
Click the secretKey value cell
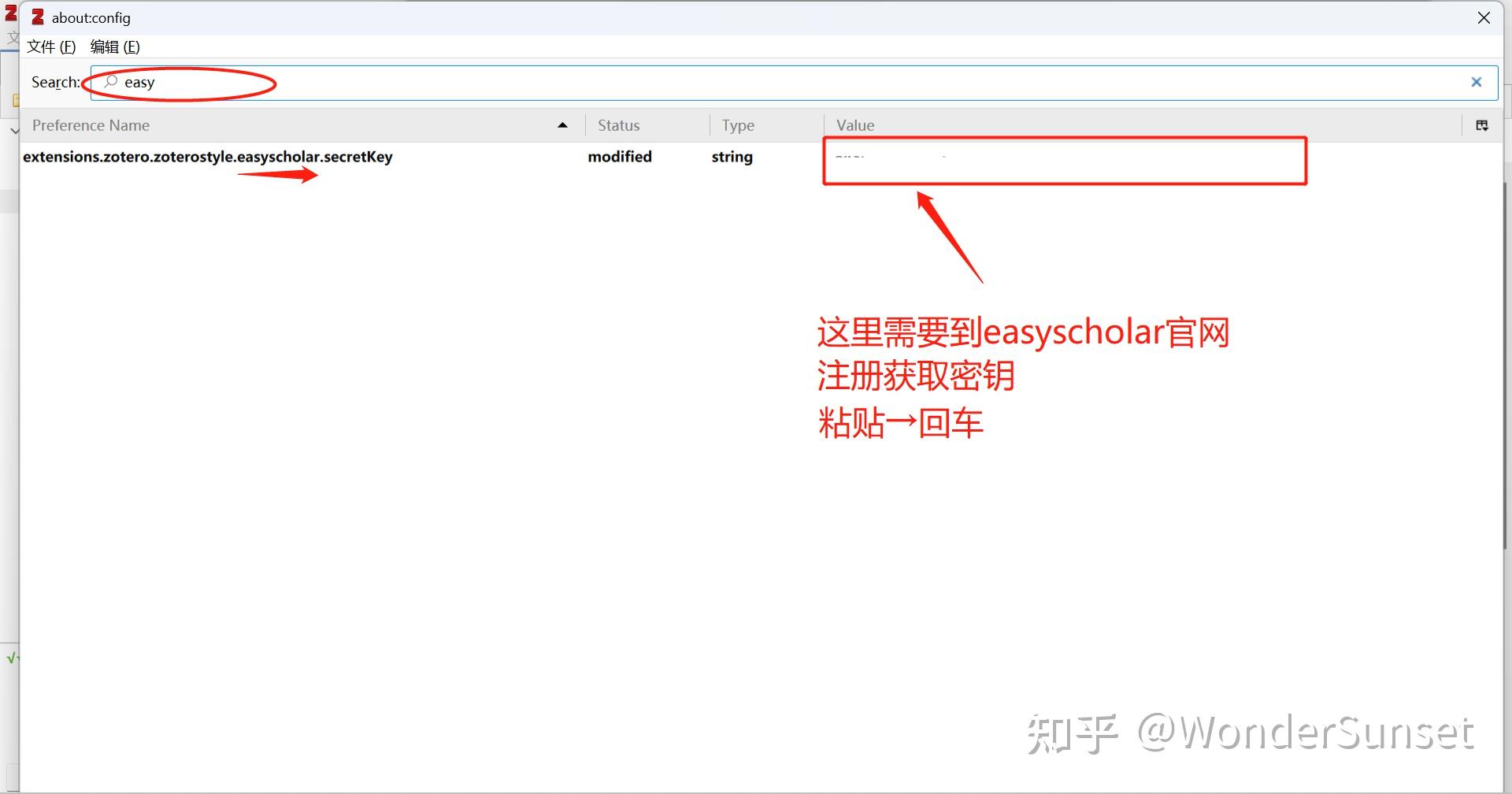(x=1065, y=161)
